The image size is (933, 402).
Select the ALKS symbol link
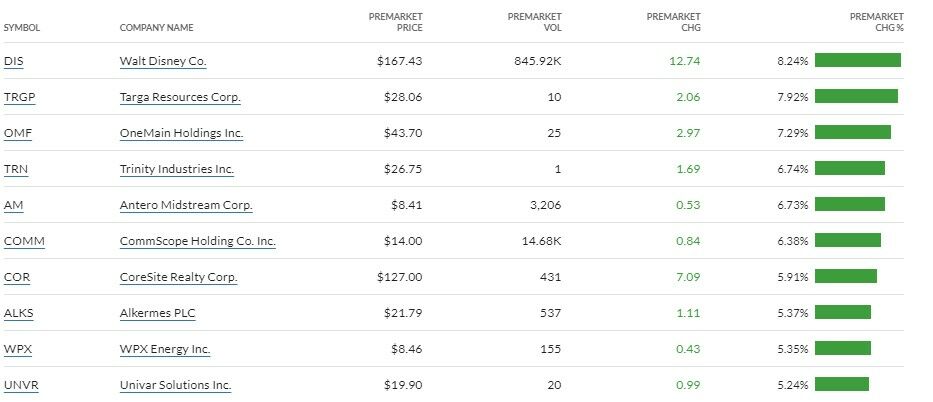point(19,313)
